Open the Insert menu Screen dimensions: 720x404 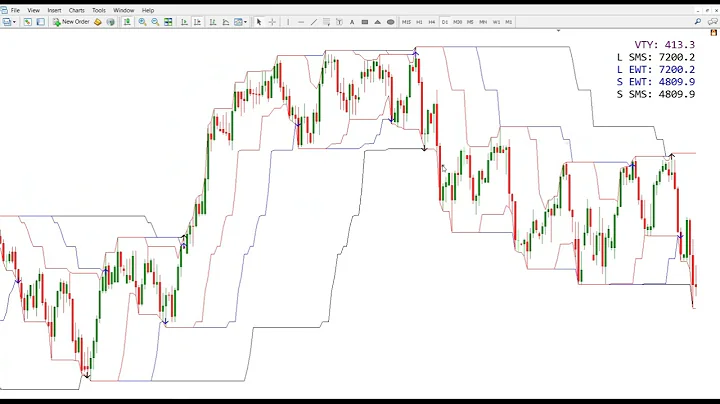tap(54, 10)
